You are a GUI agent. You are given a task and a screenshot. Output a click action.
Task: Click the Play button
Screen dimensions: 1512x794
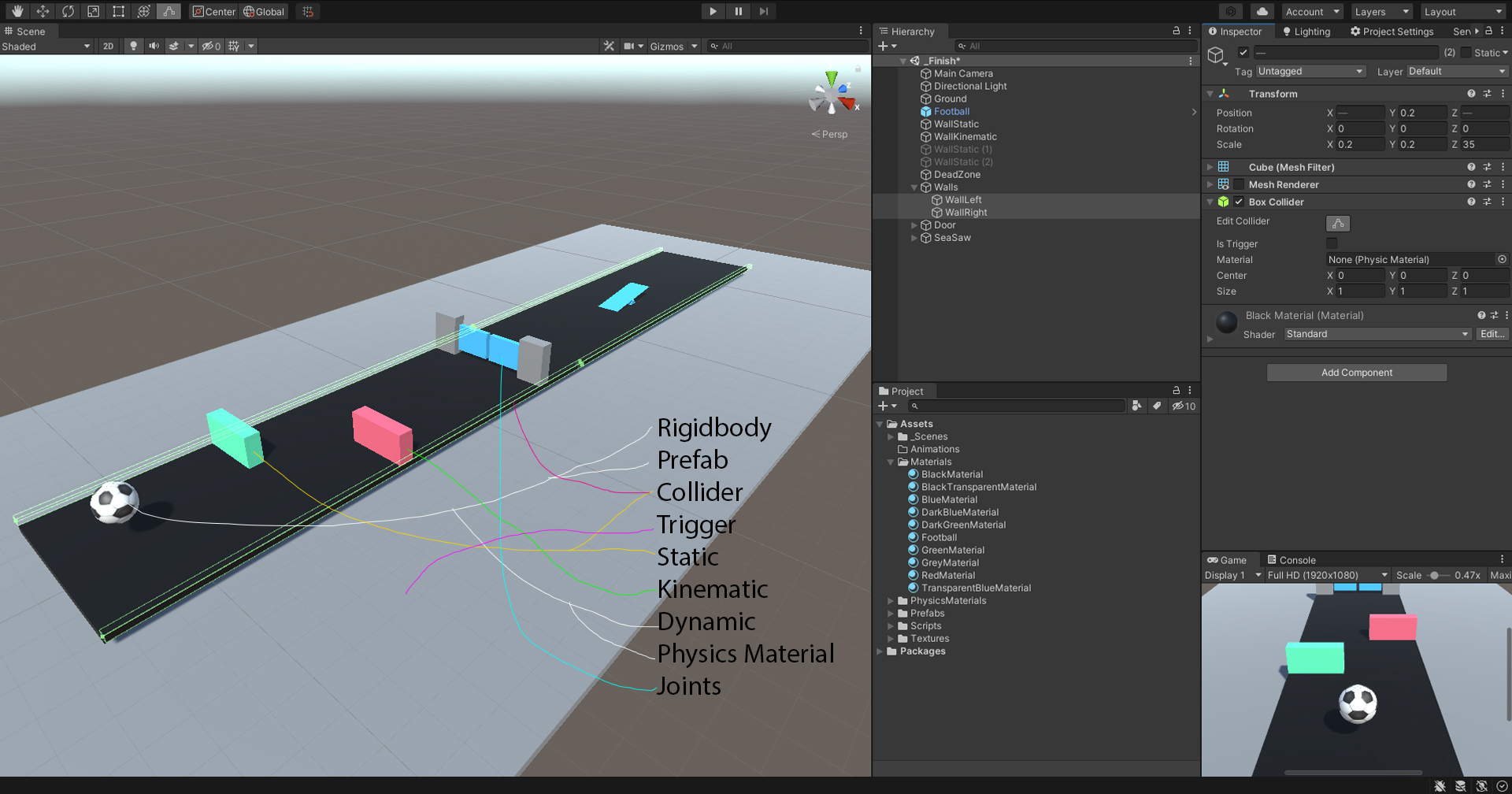coord(713,11)
